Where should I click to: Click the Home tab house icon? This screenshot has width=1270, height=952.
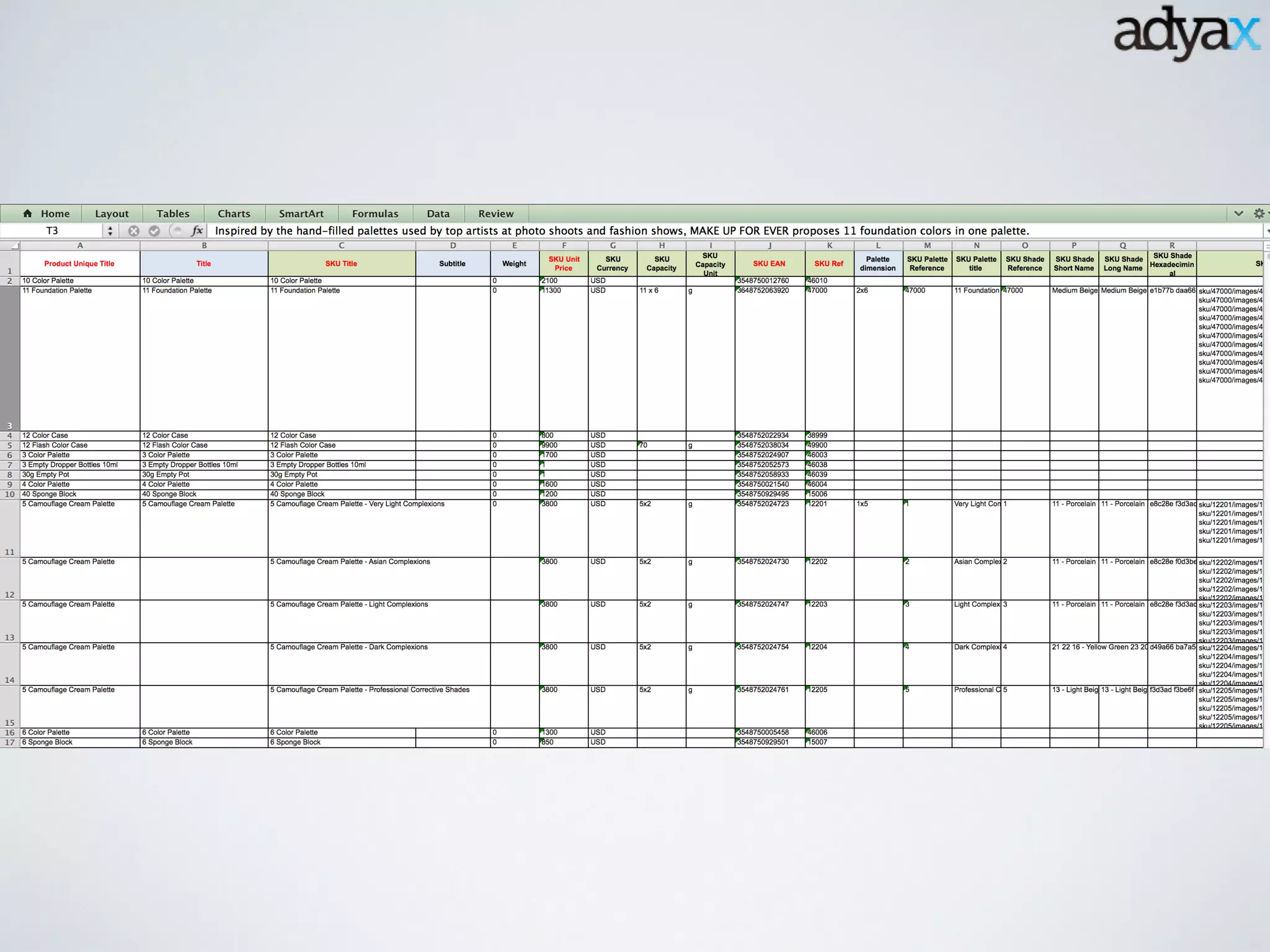click(x=27, y=213)
